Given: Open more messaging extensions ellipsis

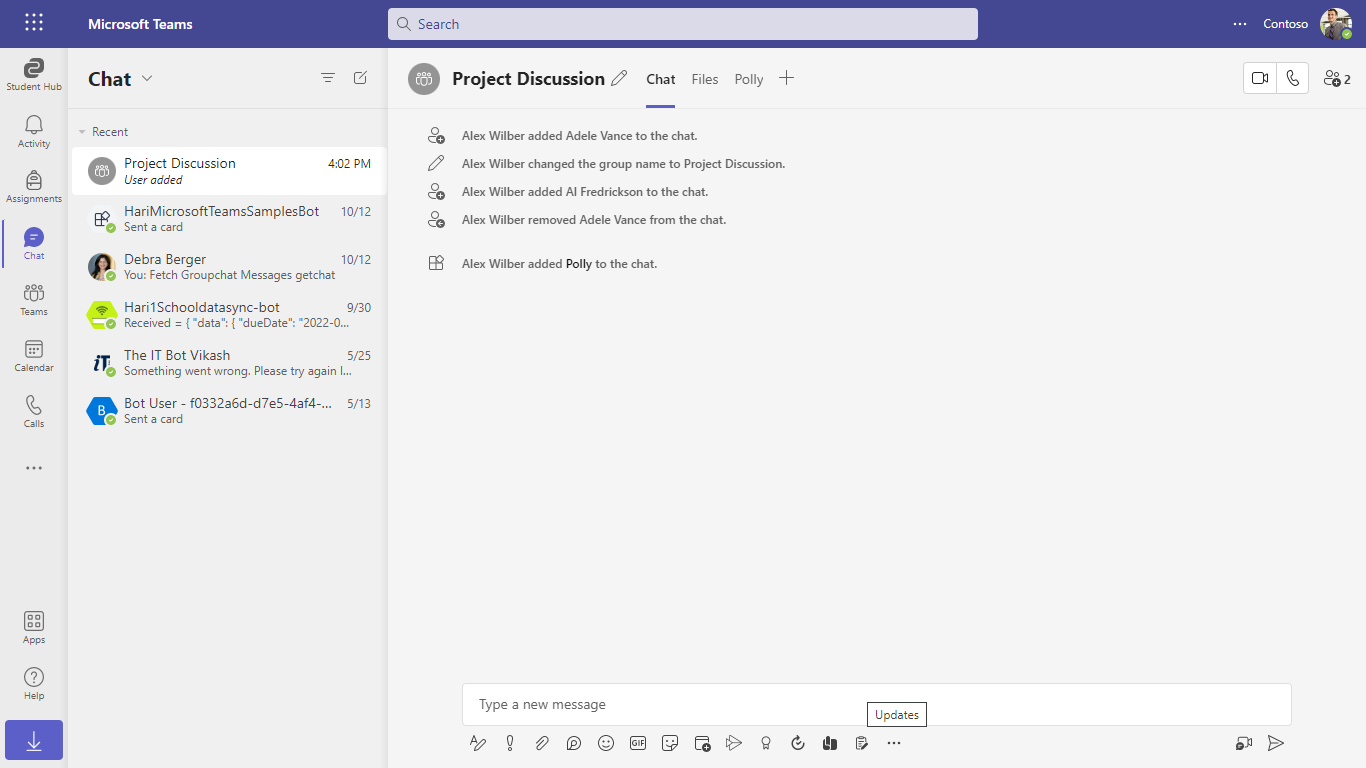Looking at the screenshot, I should 894,743.
